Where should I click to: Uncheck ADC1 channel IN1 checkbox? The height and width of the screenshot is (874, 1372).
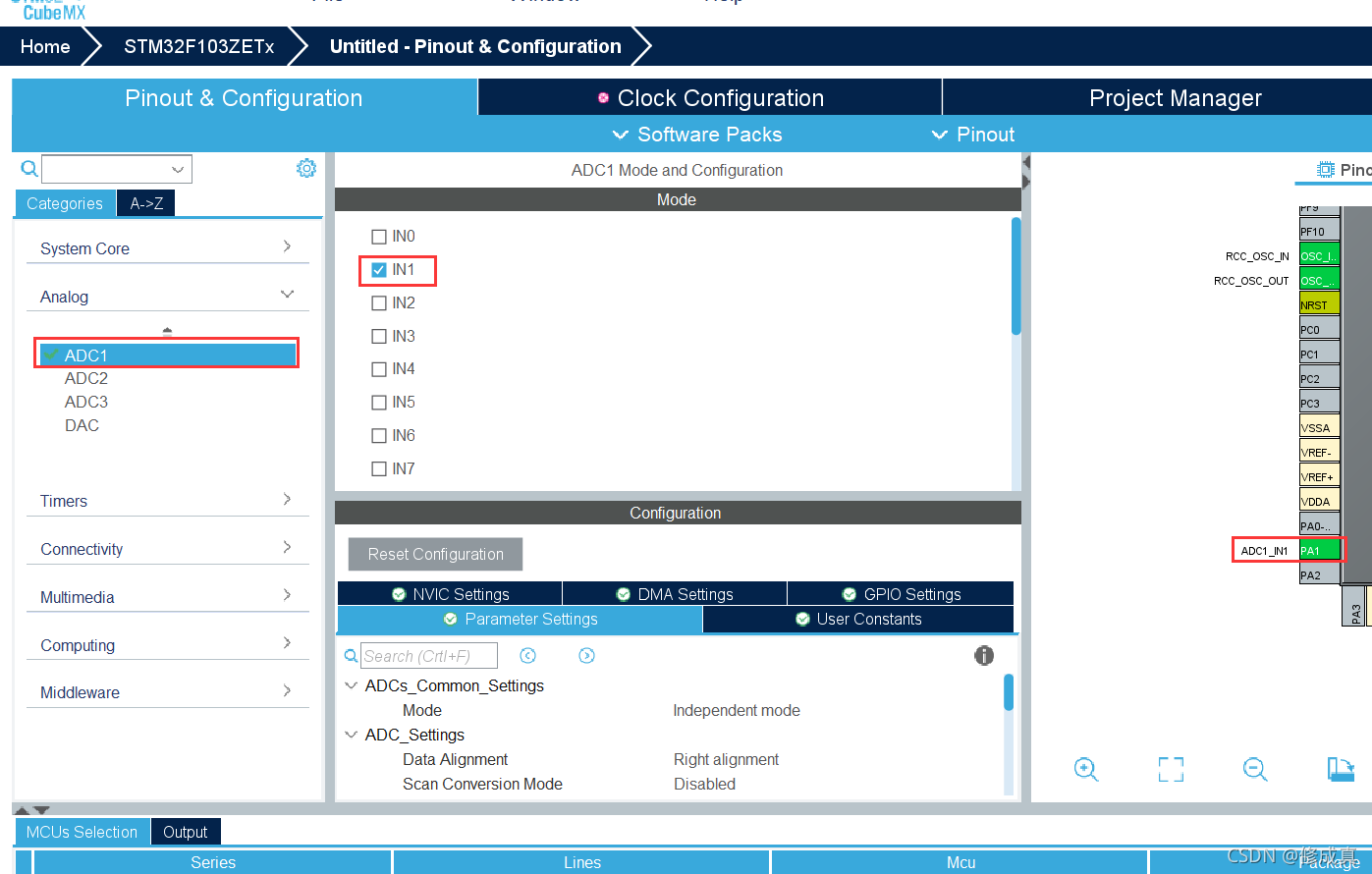pyautogui.click(x=379, y=270)
